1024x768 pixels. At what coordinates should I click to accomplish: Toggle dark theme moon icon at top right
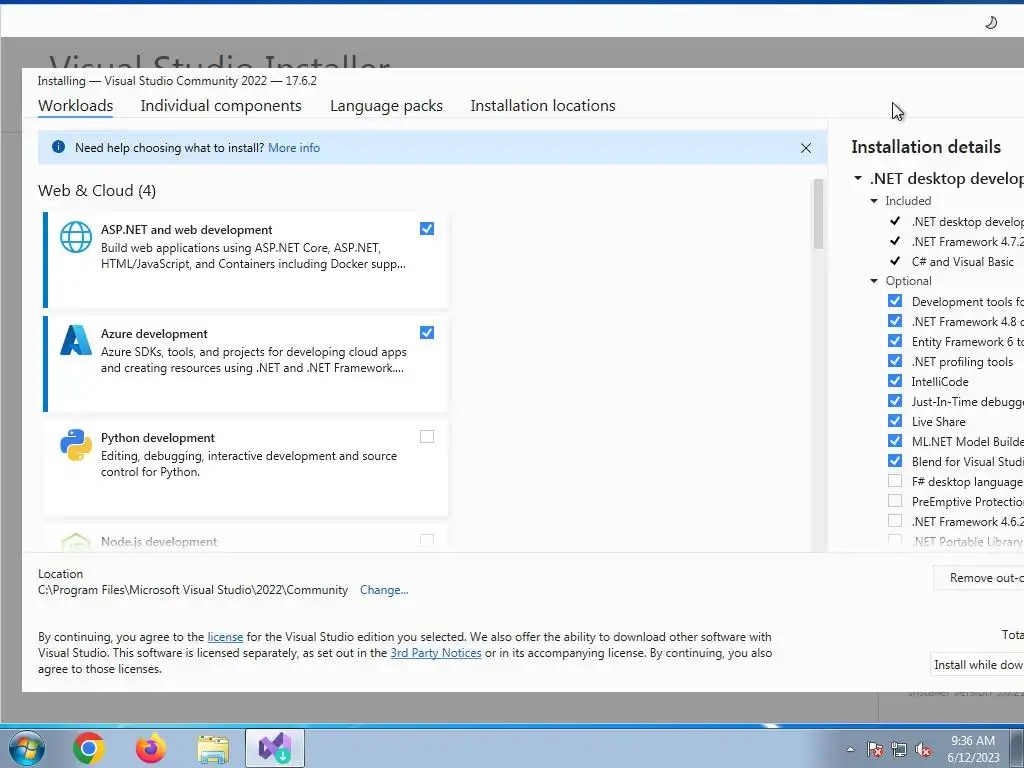pos(991,23)
